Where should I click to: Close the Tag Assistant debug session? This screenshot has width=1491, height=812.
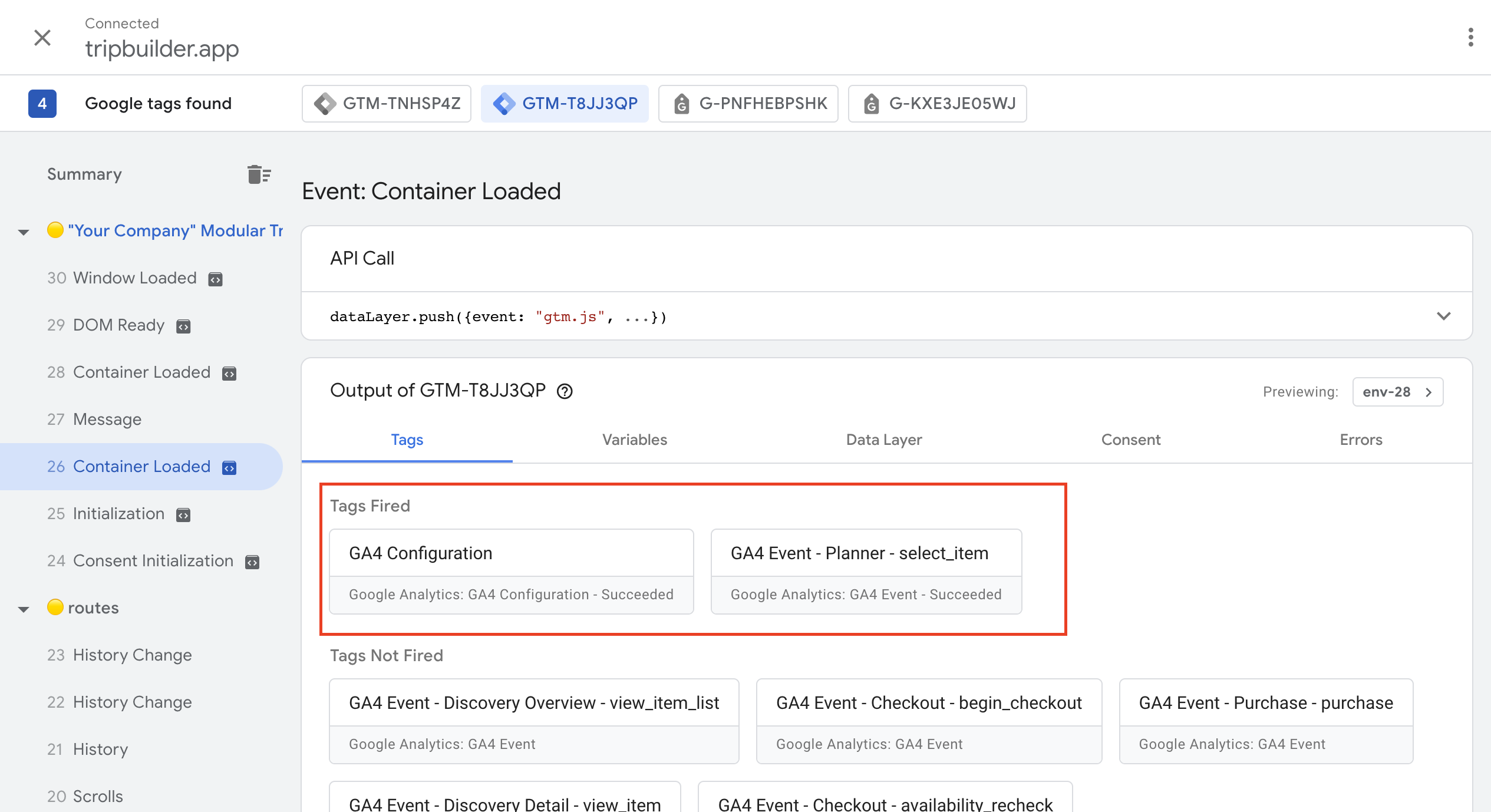coord(42,38)
